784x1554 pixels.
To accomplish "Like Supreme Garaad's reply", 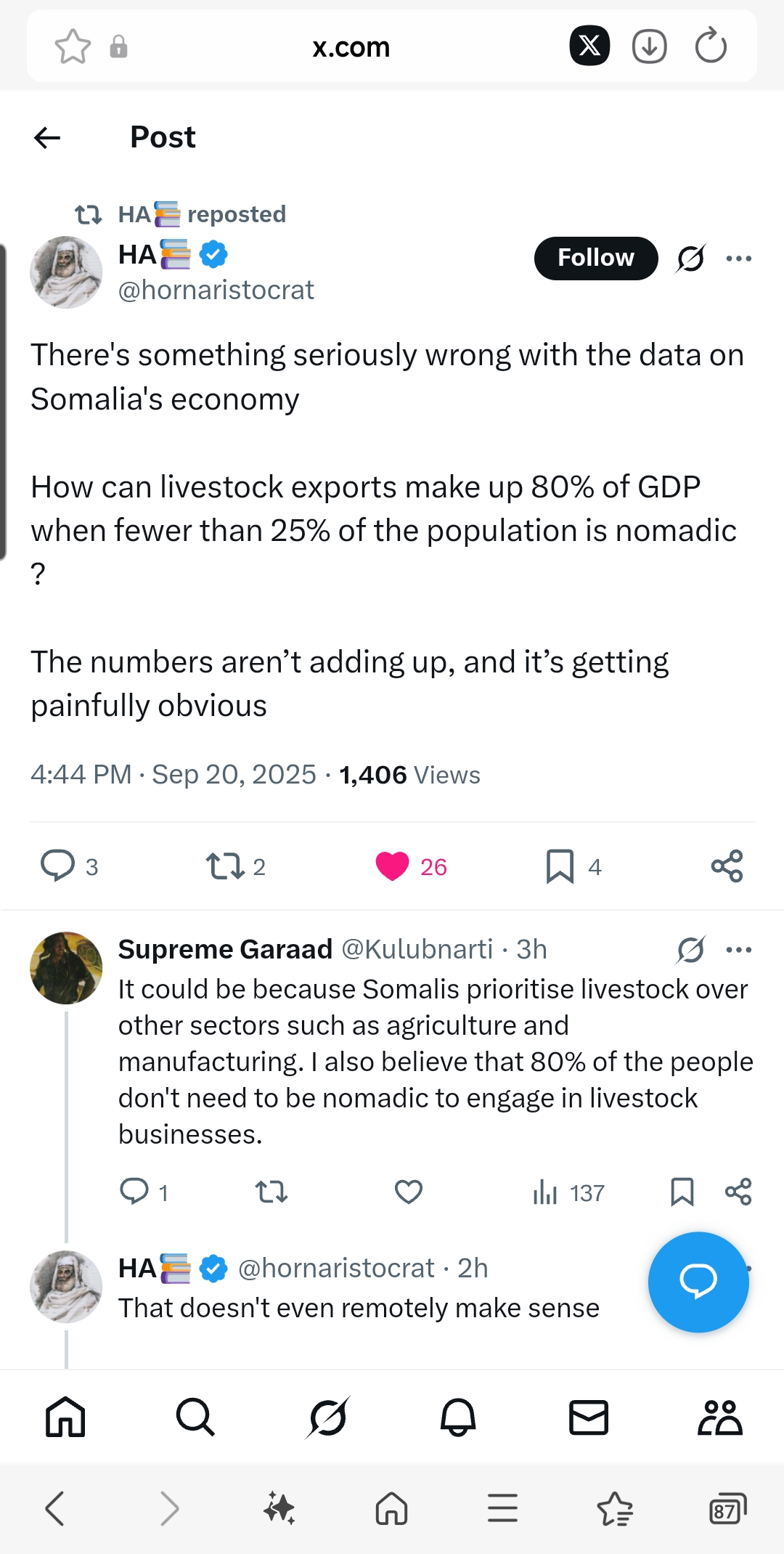I will [x=409, y=1192].
